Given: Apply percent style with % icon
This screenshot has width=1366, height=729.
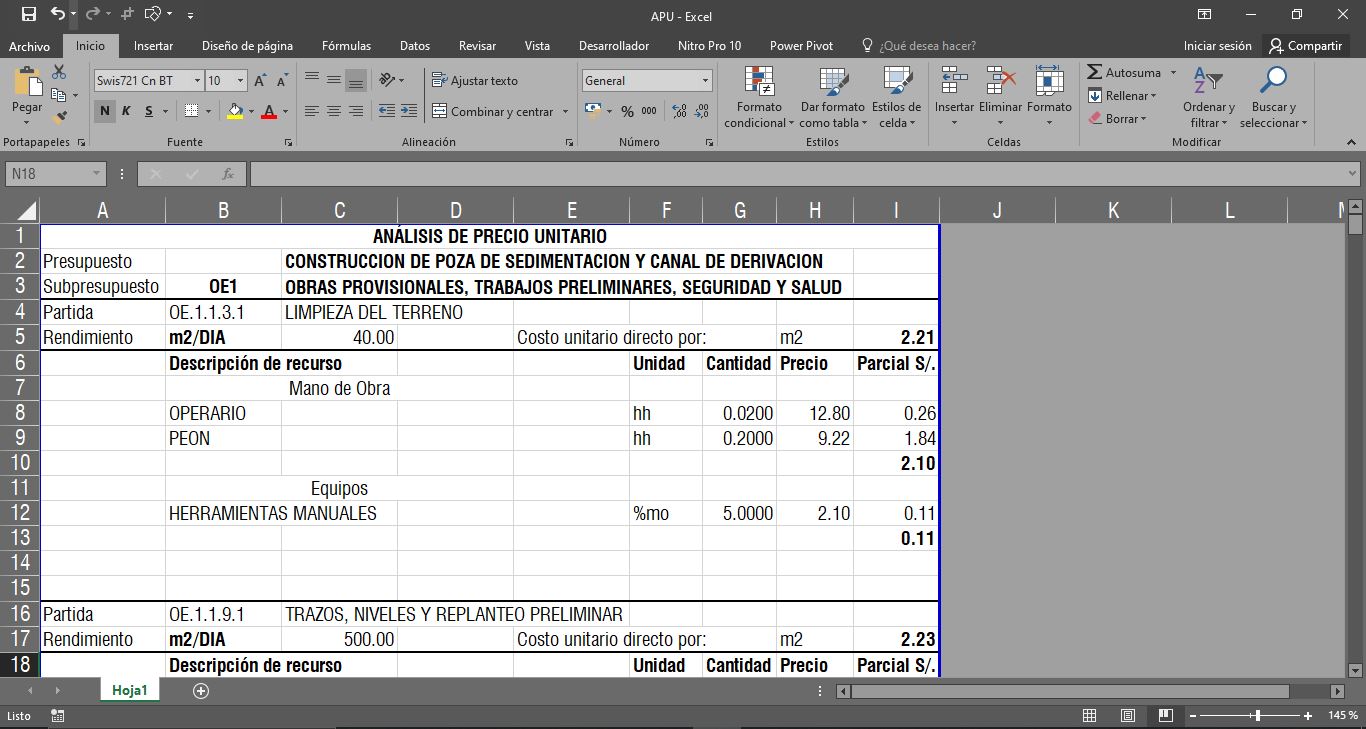Looking at the screenshot, I should (x=627, y=111).
